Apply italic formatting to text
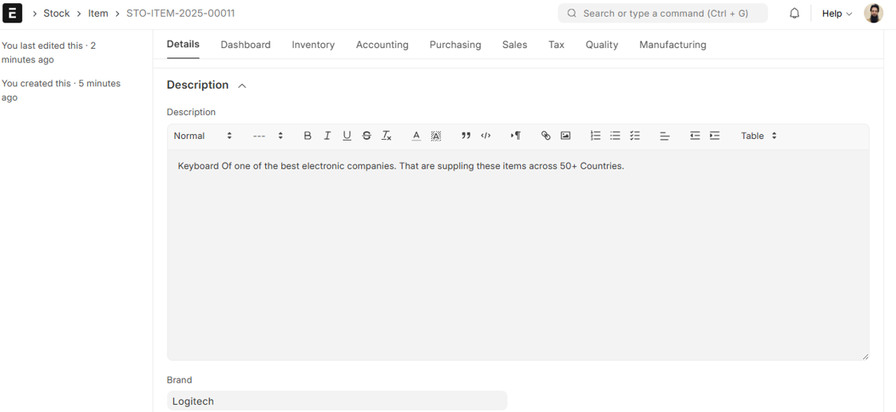The height and width of the screenshot is (412, 896). pyautogui.click(x=327, y=136)
